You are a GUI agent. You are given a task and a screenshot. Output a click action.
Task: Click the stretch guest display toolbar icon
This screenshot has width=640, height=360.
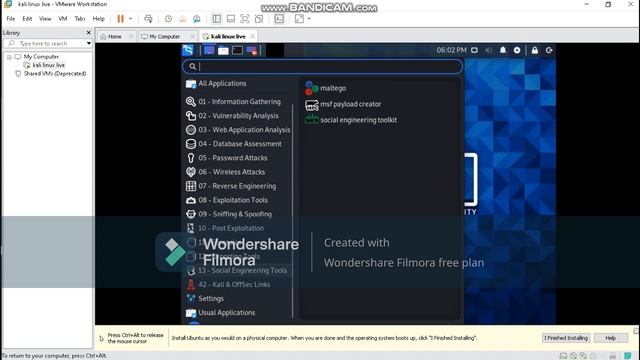point(299,19)
